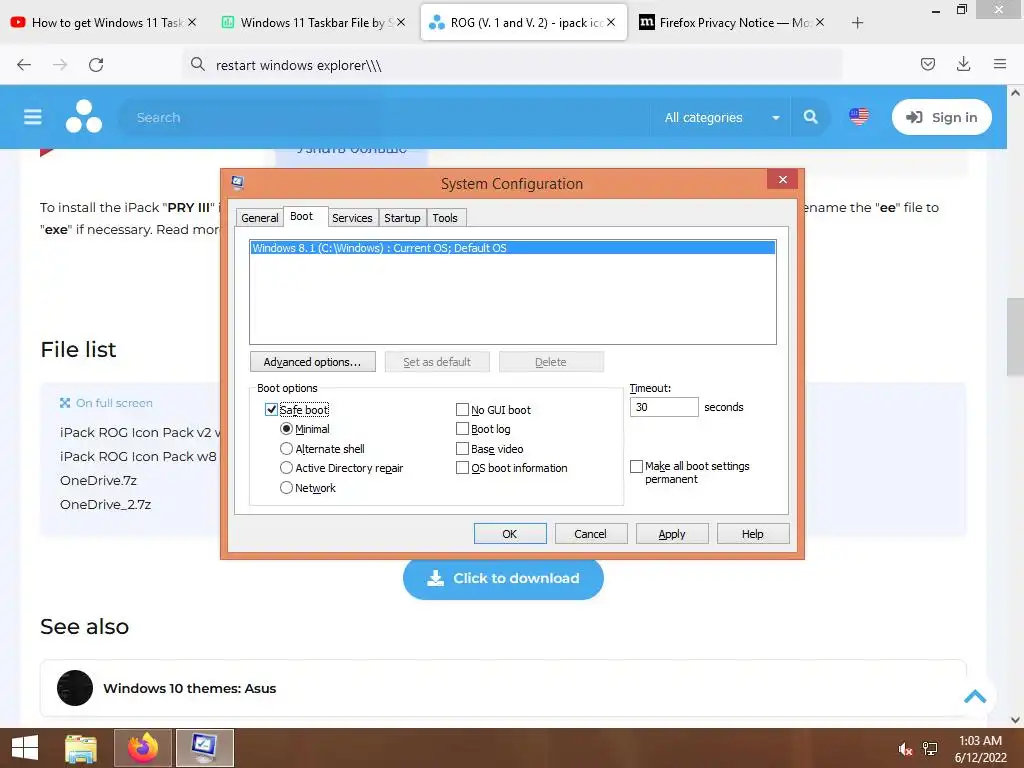Click OneDrive.7z in the file list
This screenshot has width=1024, height=768.
[x=99, y=481]
